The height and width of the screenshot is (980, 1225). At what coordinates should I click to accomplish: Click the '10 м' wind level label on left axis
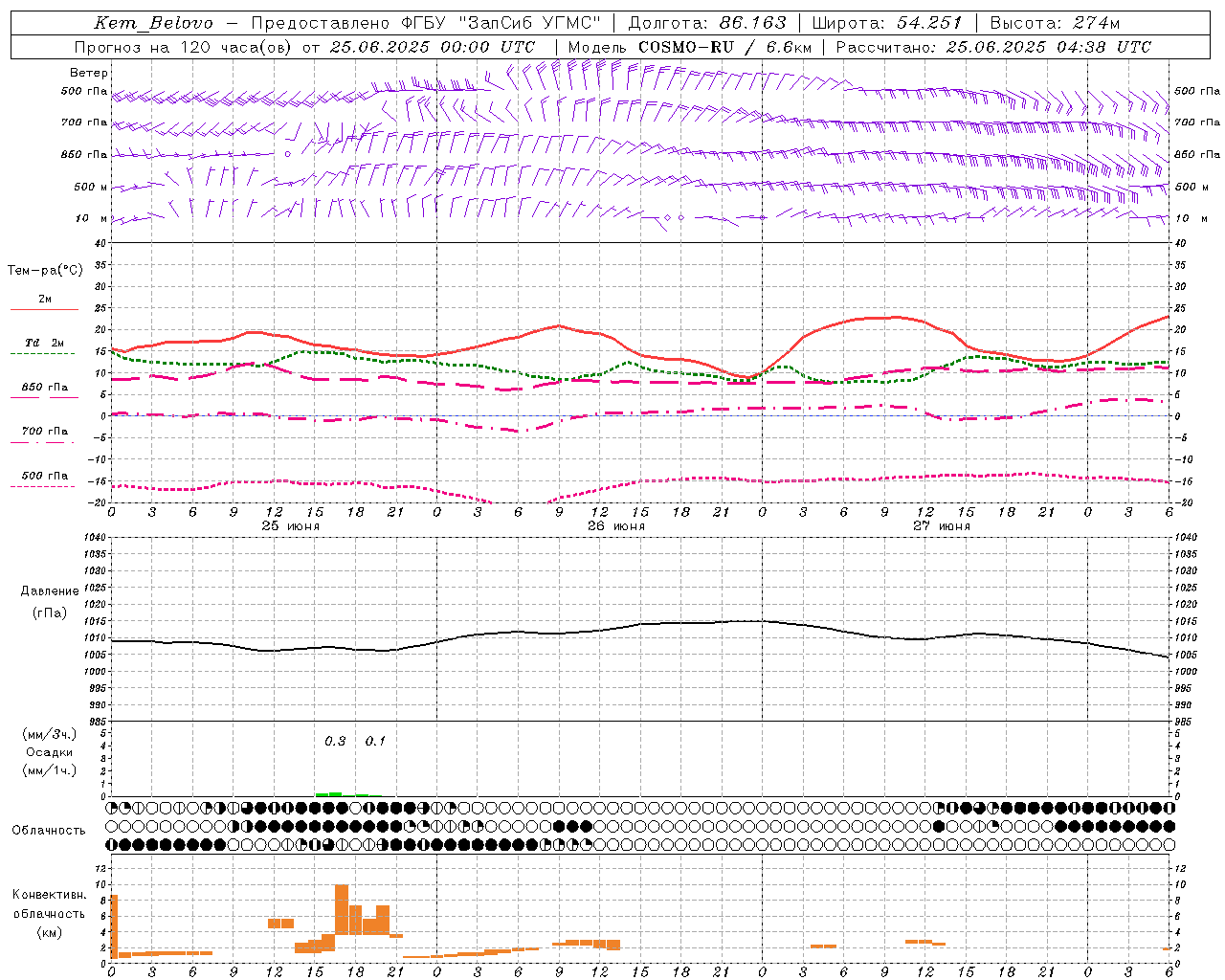click(x=92, y=218)
